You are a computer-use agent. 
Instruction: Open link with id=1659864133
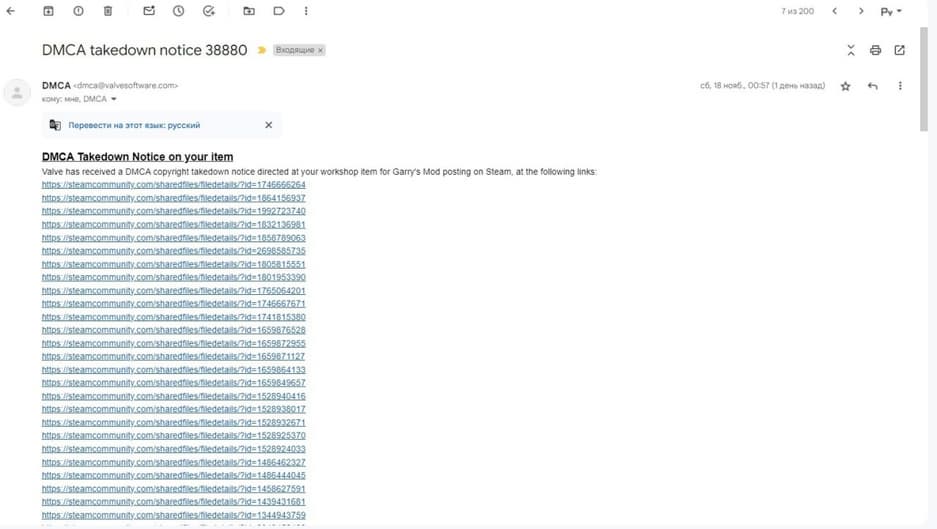[173, 370]
